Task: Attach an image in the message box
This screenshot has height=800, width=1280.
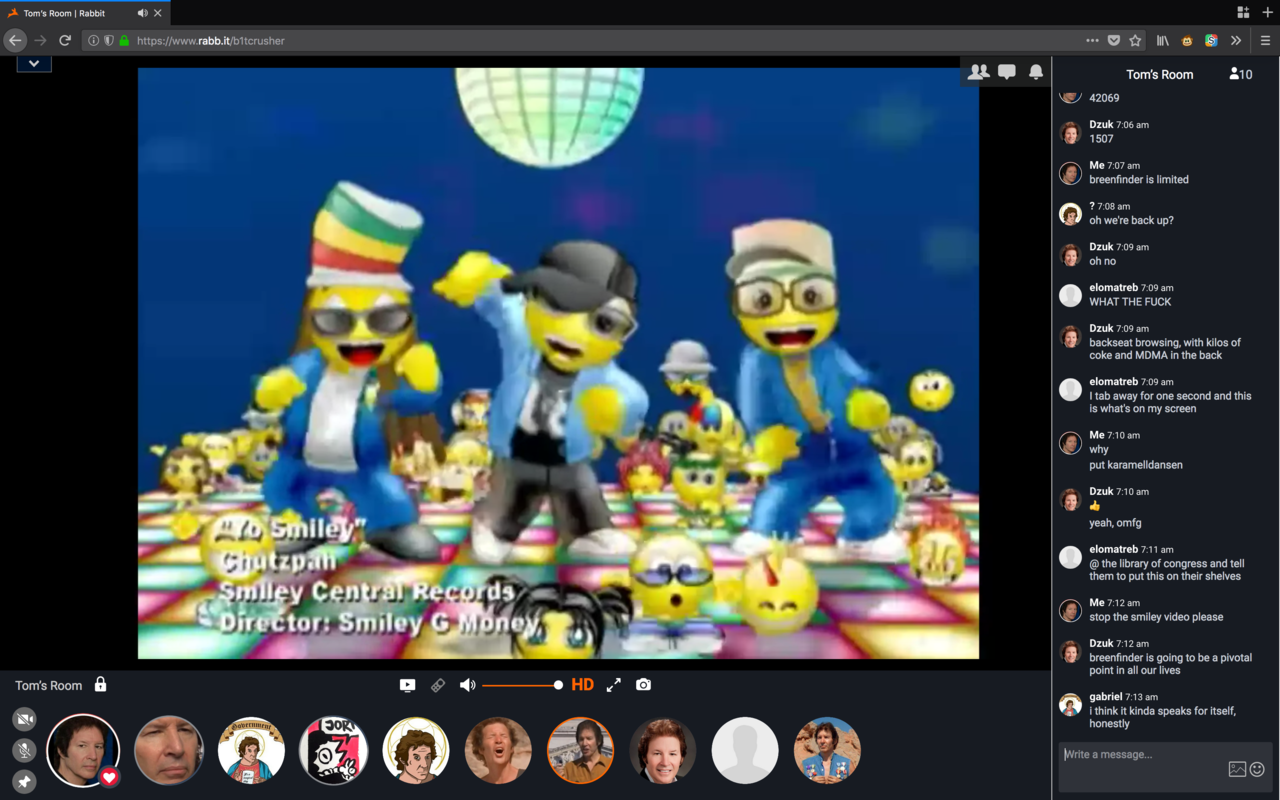Action: pyautogui.click(x=1237, y=769)
